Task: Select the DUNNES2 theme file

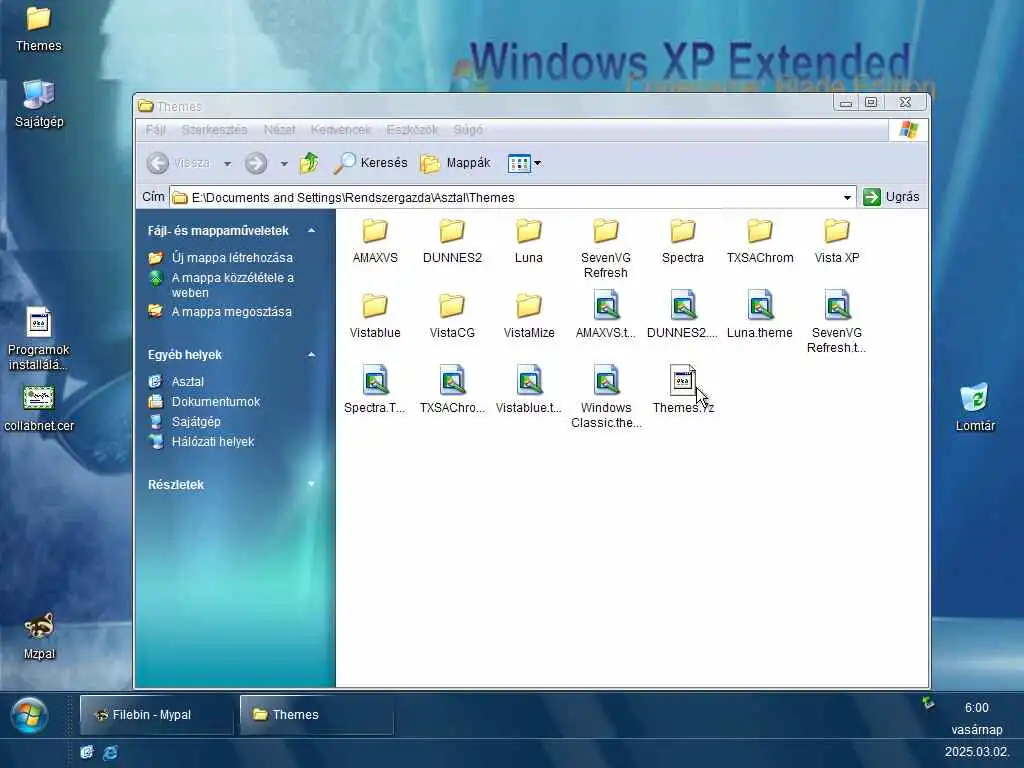Action: (682, 315)
